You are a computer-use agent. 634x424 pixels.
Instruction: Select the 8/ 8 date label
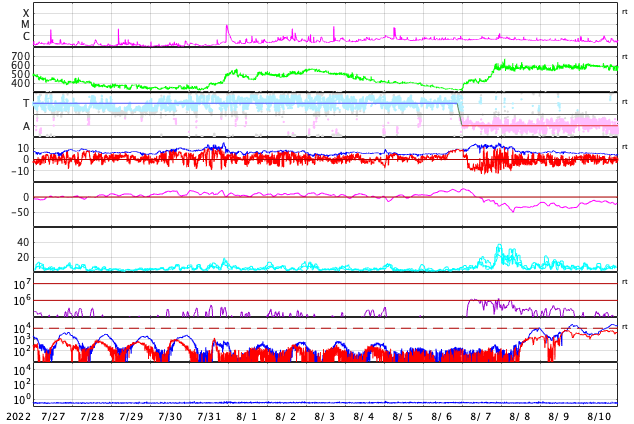pos(520,417)
